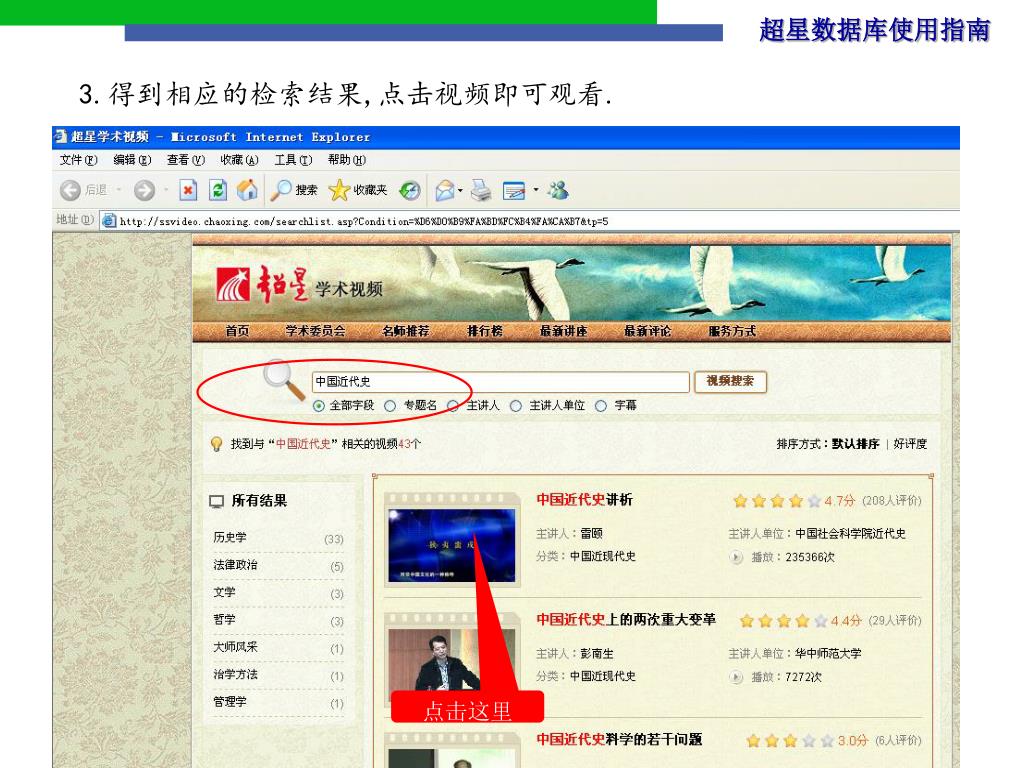The image size is (1024, 768).
Task: Open 学术委员会 navigation tab
Action: [315, 331]
